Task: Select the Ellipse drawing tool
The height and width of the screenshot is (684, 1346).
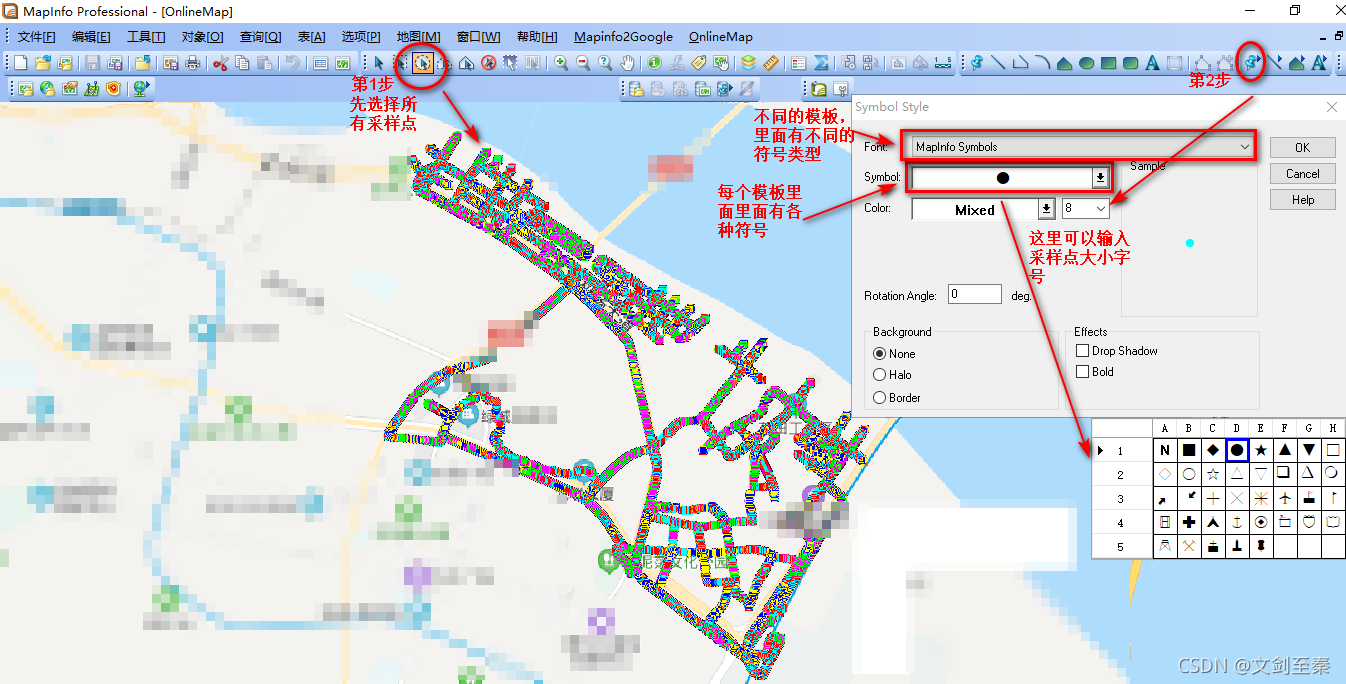Action: (x=1086, y=62)
